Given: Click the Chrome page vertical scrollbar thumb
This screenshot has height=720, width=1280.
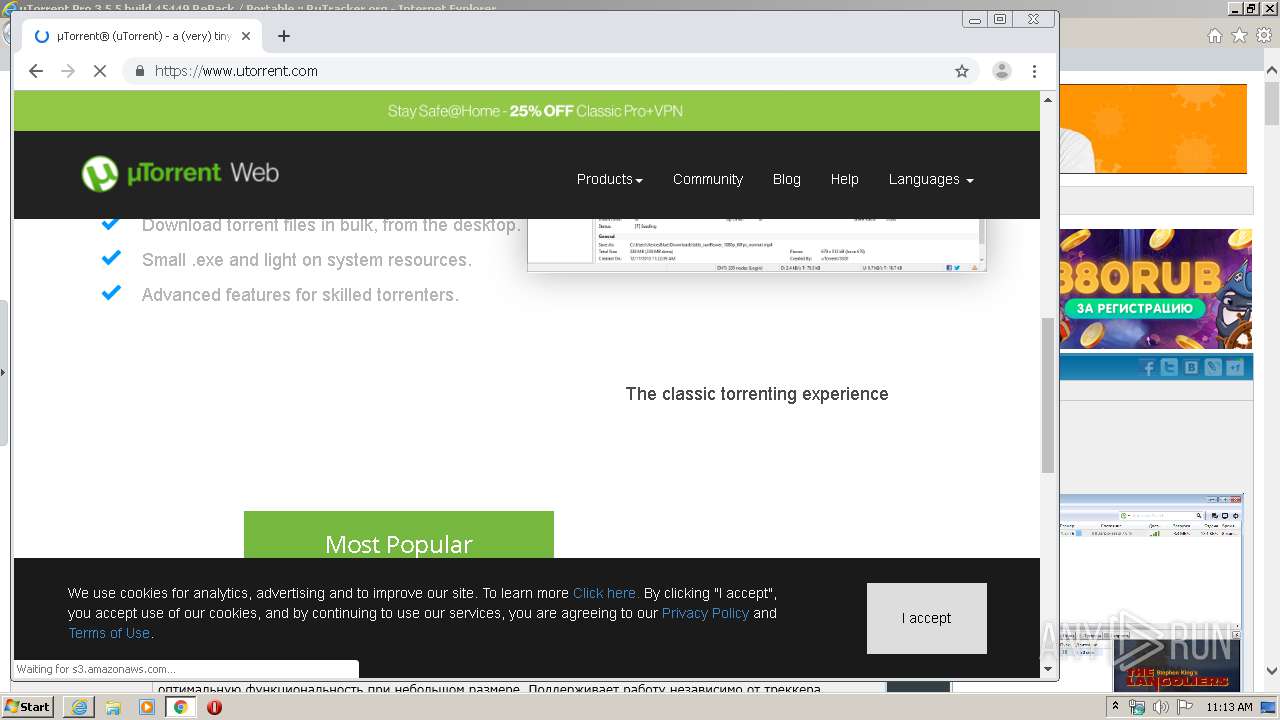Looking at the screenshot, I should coord(1048,395).
